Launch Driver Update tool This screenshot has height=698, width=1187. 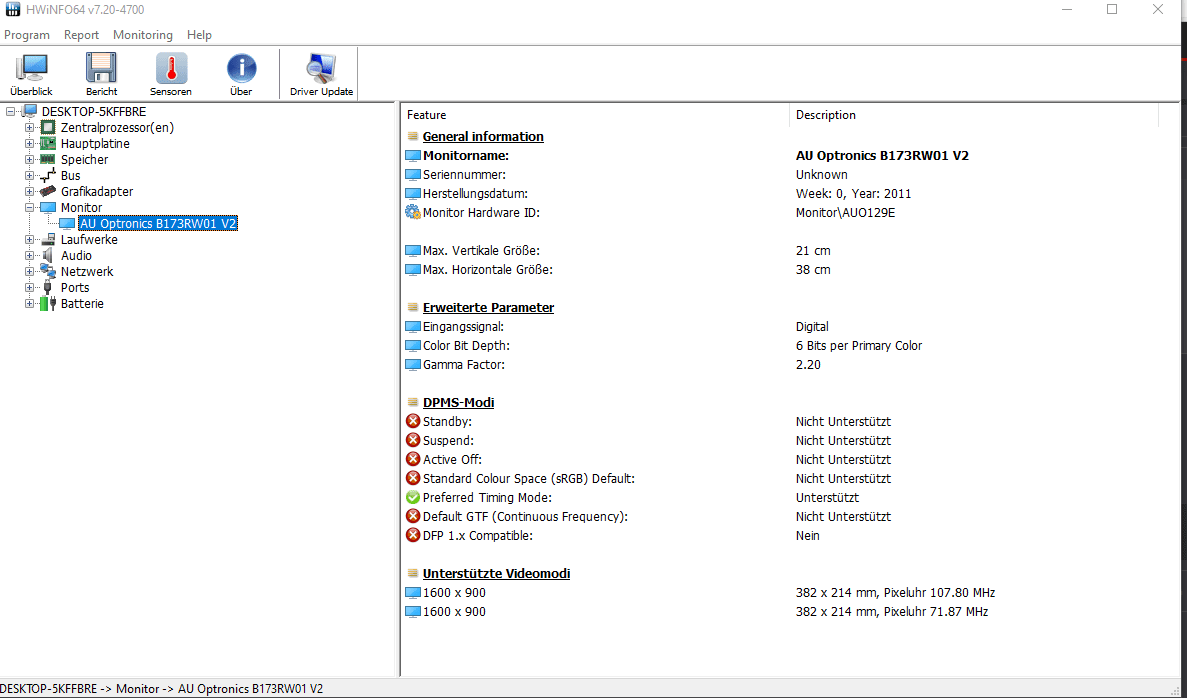coord(321,74)
